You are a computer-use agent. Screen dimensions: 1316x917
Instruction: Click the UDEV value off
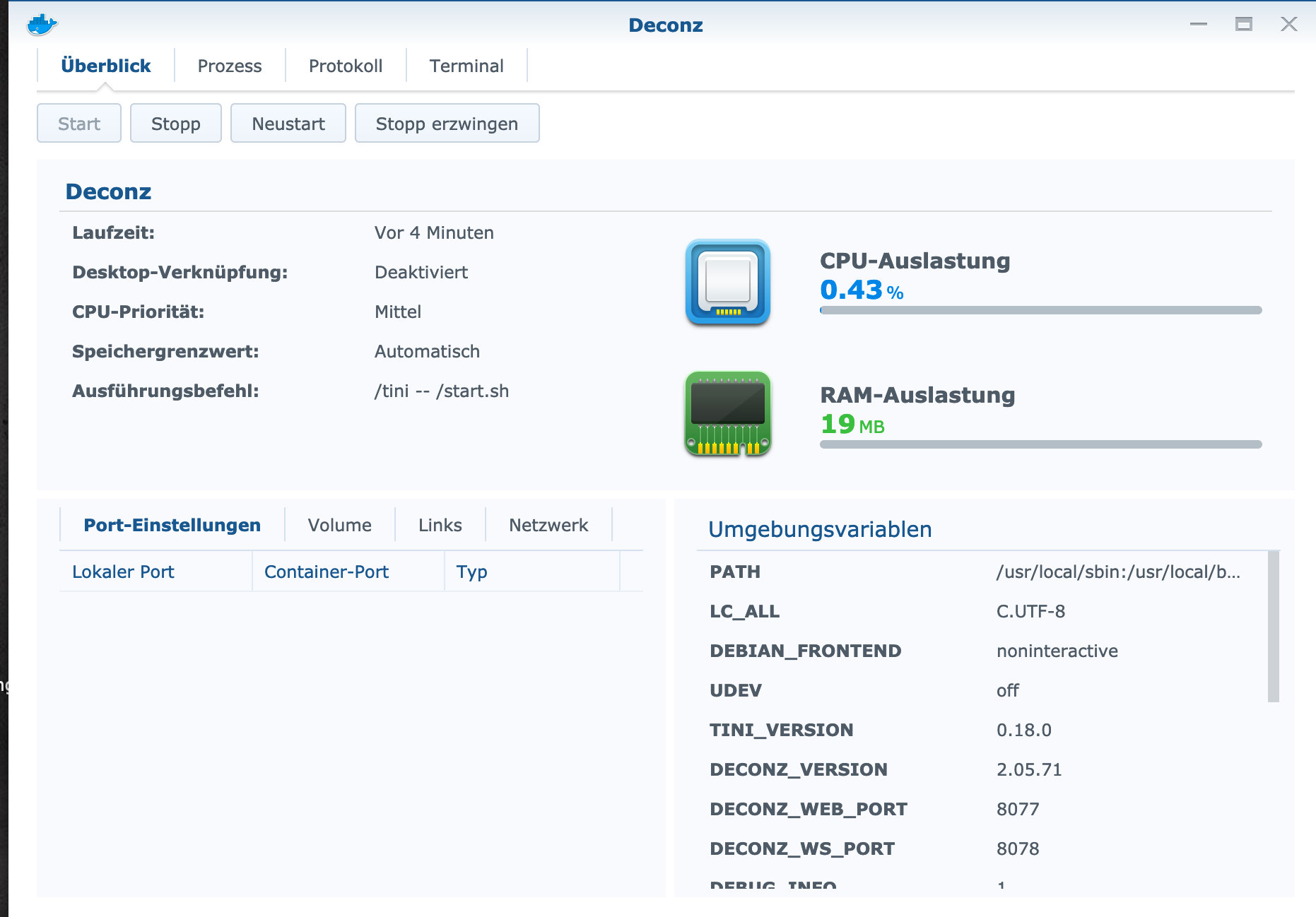click(1008, 690)
